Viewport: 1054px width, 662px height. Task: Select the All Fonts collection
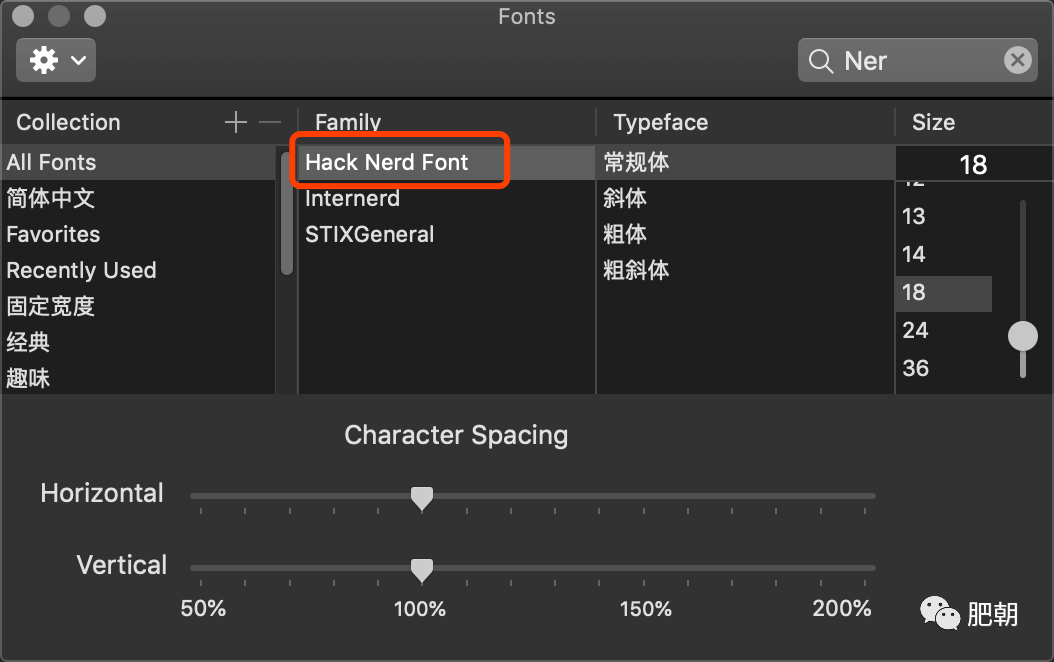(x=138, y=162)
